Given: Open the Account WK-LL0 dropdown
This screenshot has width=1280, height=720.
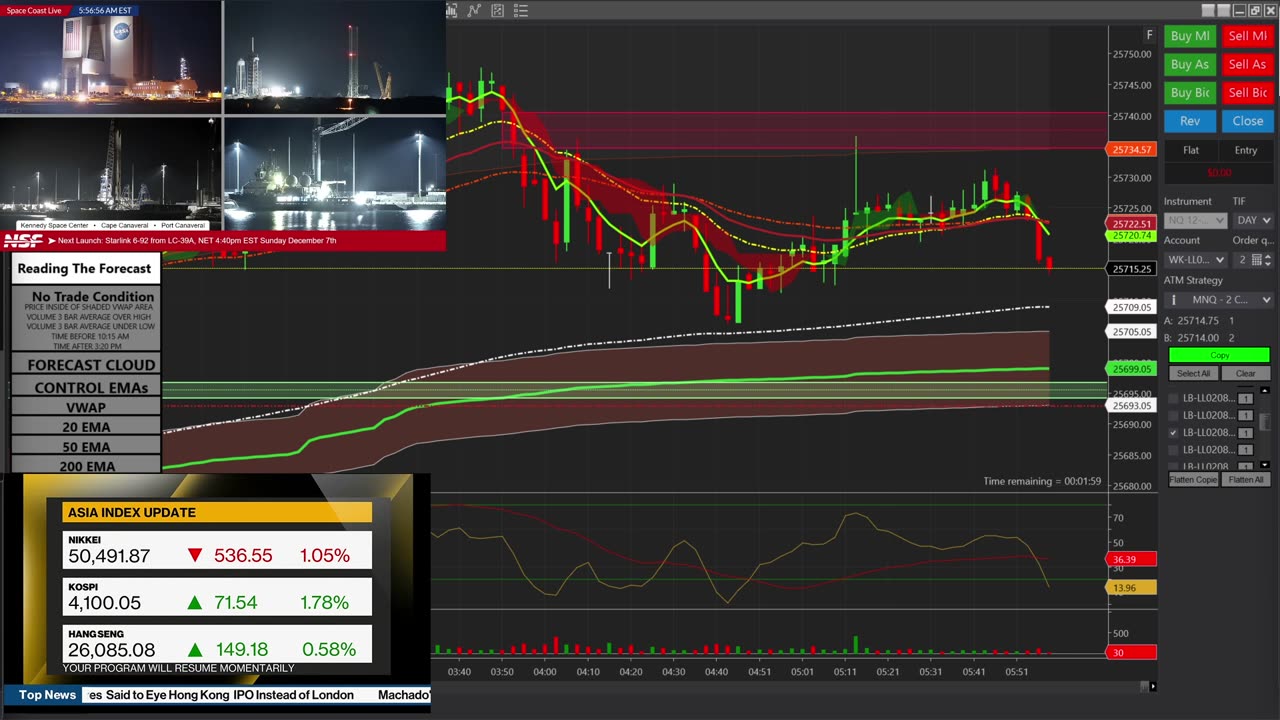Looking at the screenshot, I should (1195, 260).
